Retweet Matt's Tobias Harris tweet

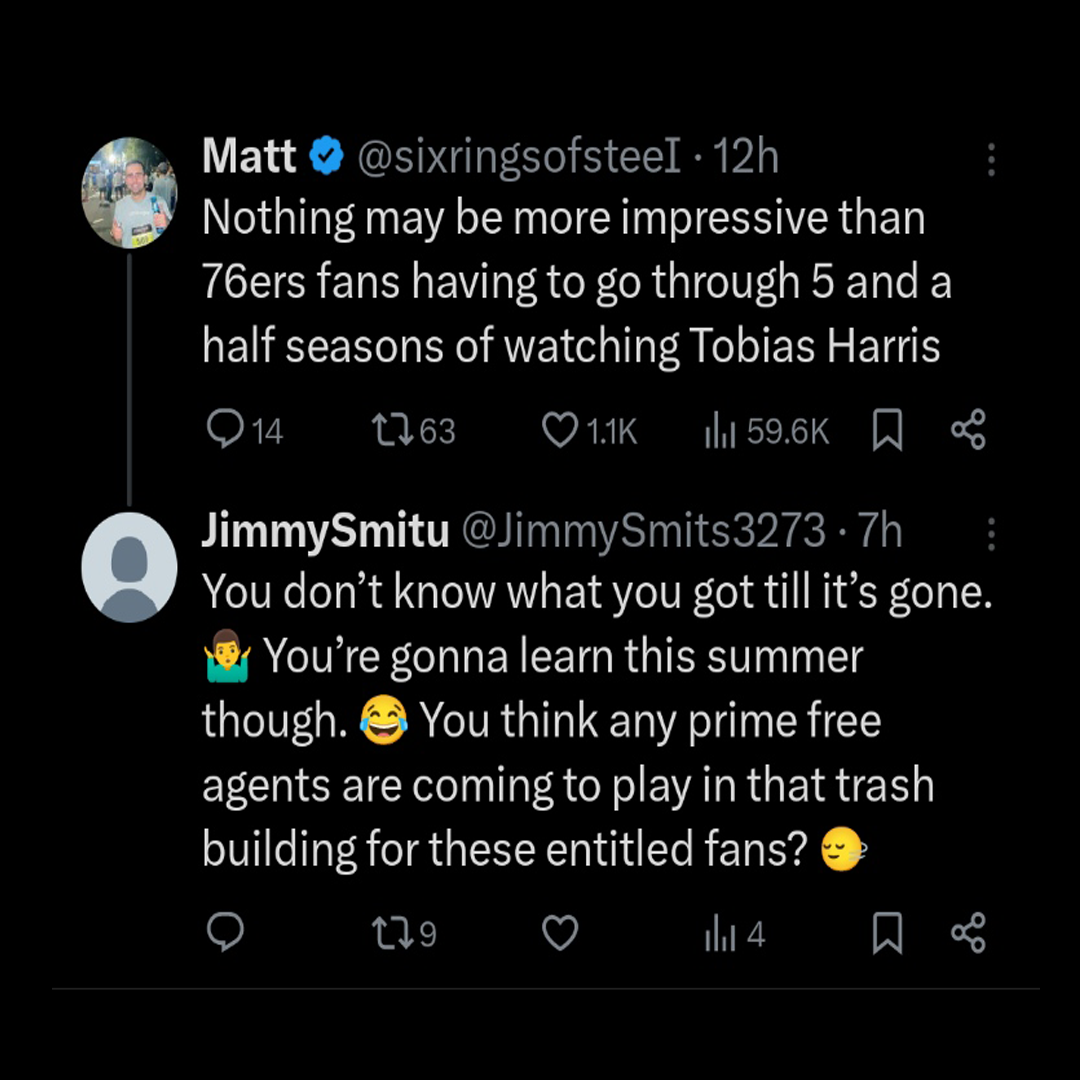coord(386,431)
